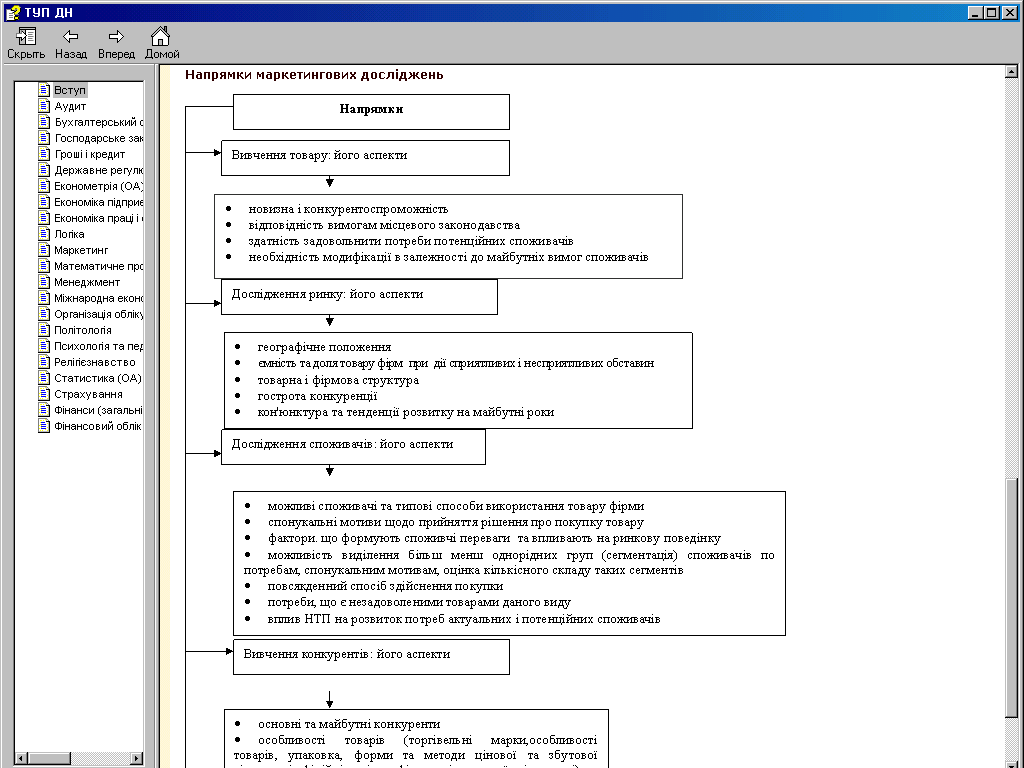Go forward with the Вперед arrow
The image size is (1024, 768).
[x=116, y=36]
